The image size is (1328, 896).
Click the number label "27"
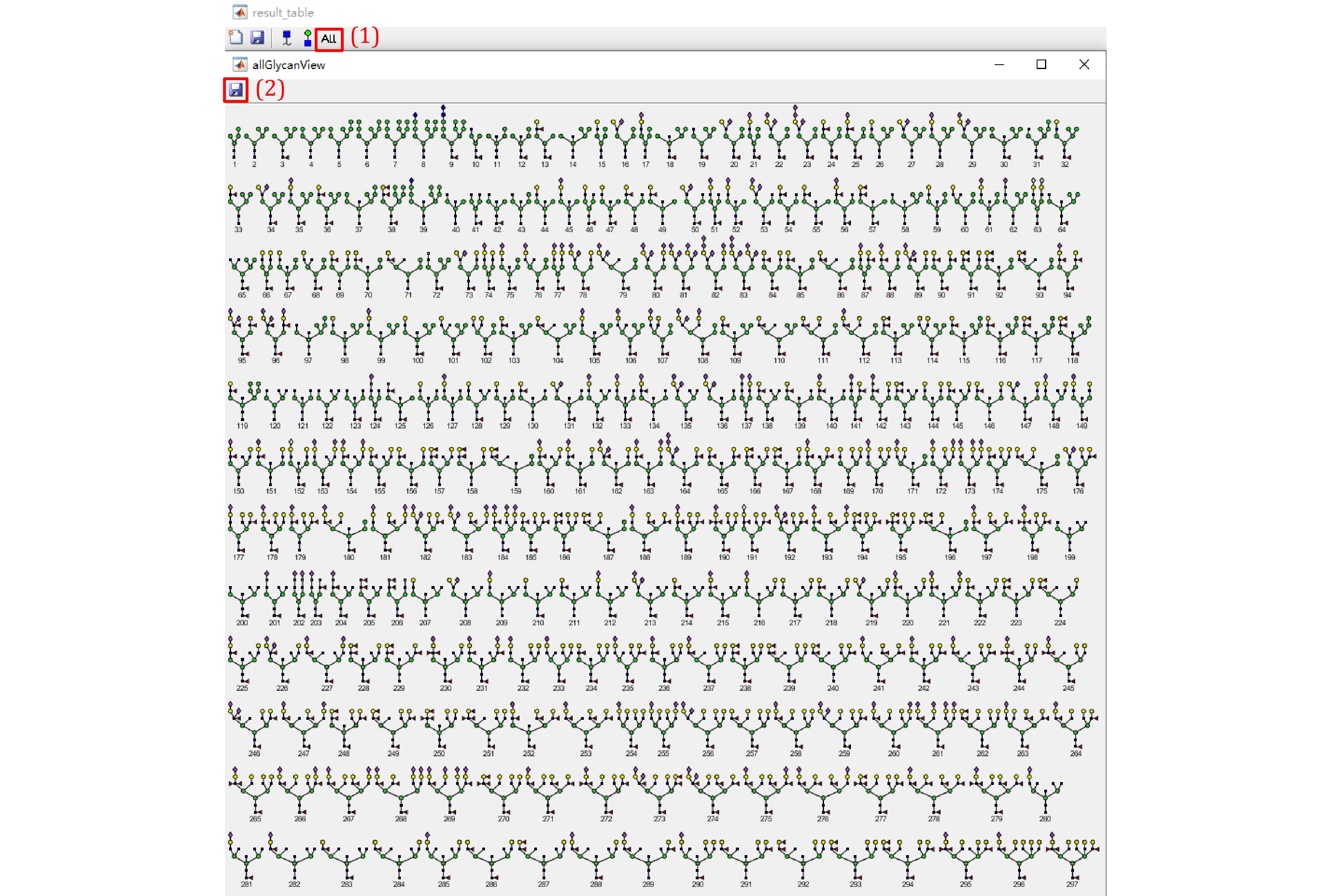(x=911, y=165)
